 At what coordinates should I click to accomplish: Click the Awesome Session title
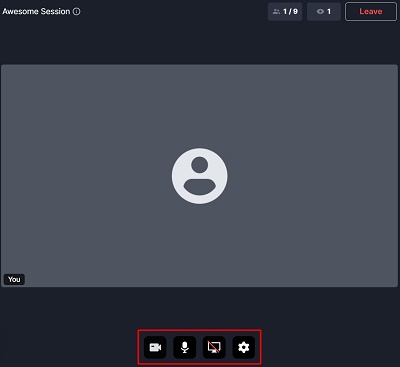(36, 11)
